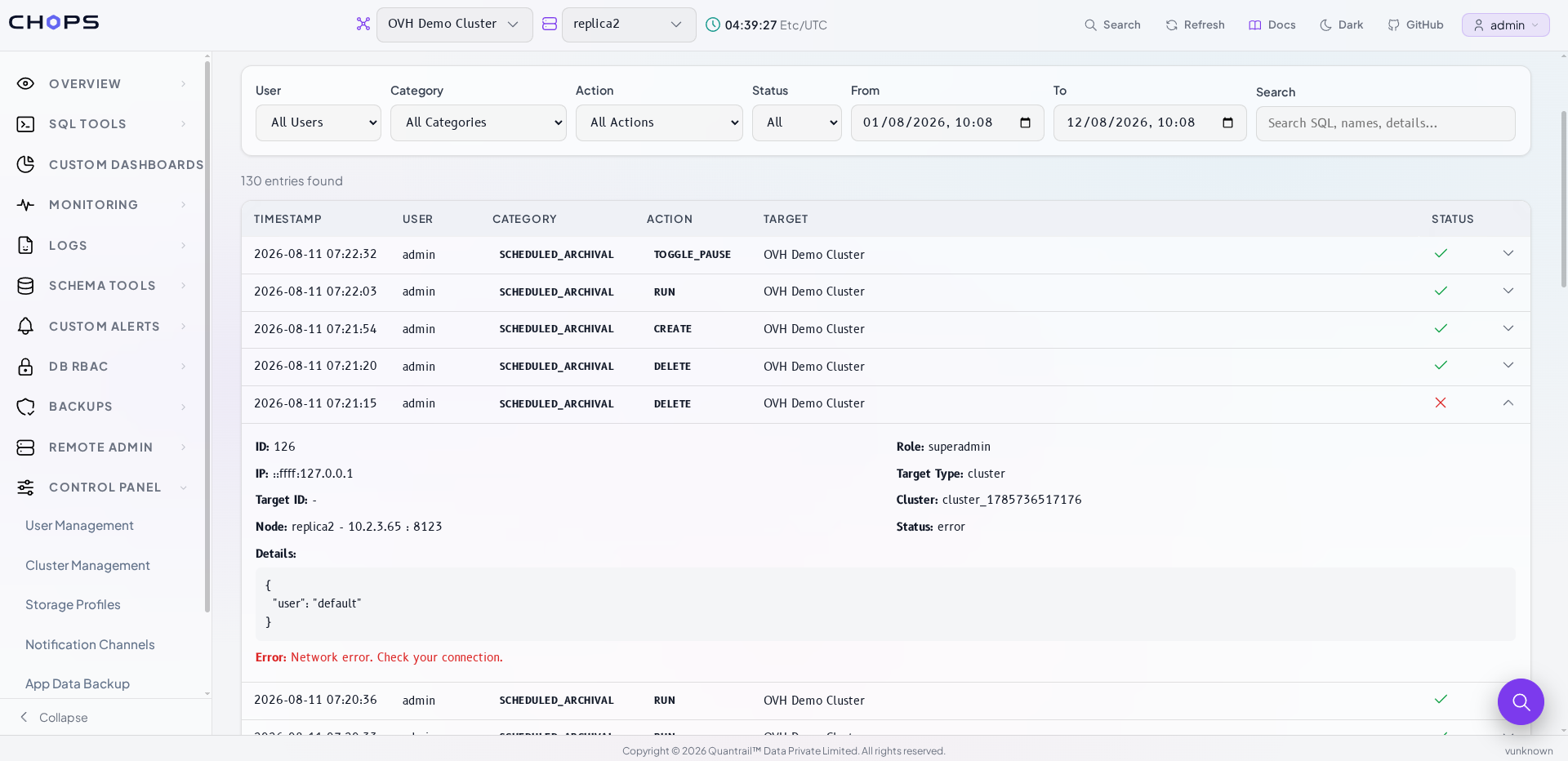Expand the 07:22:03 RUN entry details
1568x761 pixels.
(x=1508, y=291)
